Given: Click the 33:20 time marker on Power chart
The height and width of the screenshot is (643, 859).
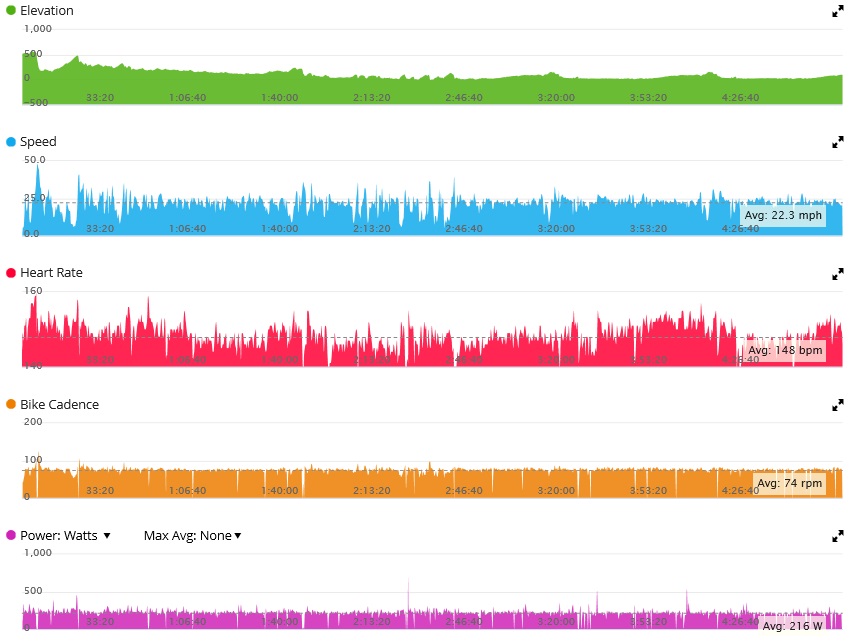Looking at the screenshot, I should (x=100, y=622).
